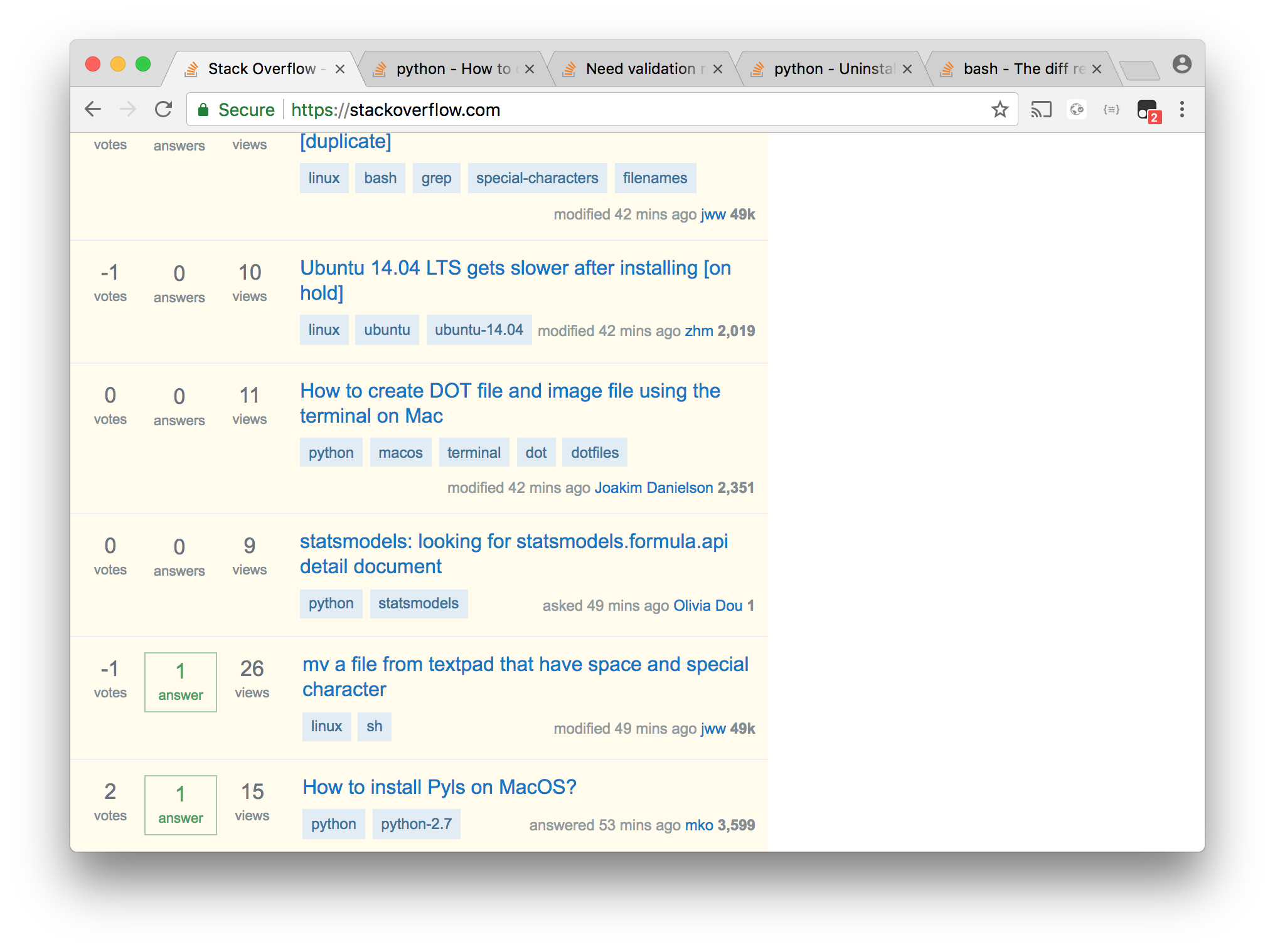Bookmark this page with the star icon
Image resolution: width=1275 pixels, height=952 pixels.
click(1000, 109)
